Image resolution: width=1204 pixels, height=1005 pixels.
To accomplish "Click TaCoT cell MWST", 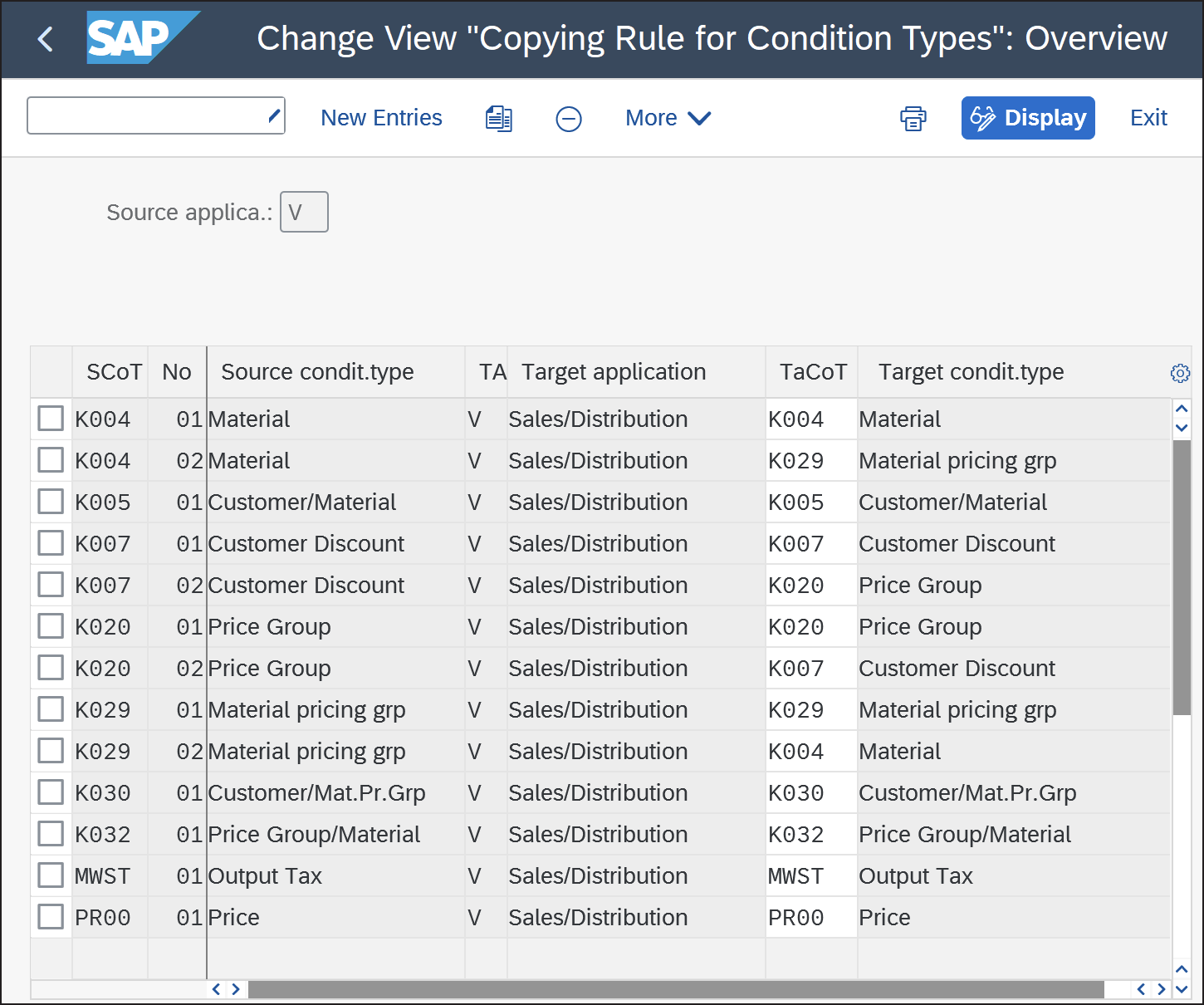I will [x=811, y=875].
